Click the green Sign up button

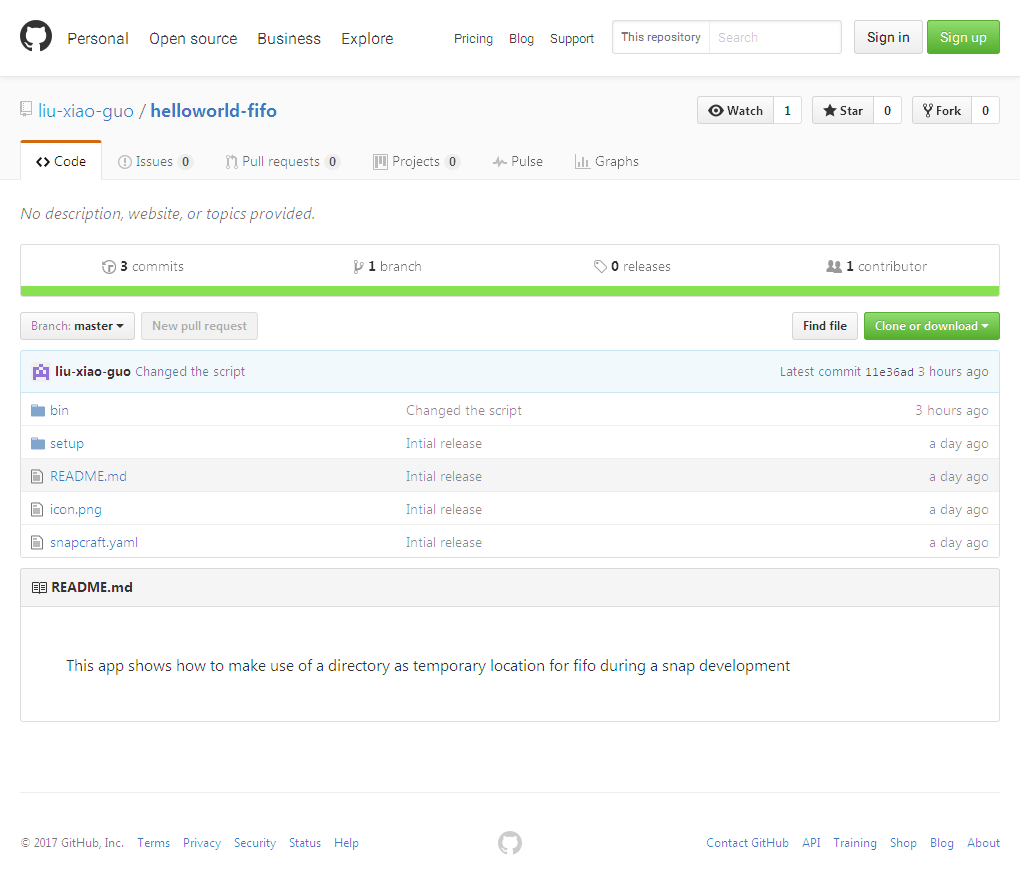coord(963,37)
